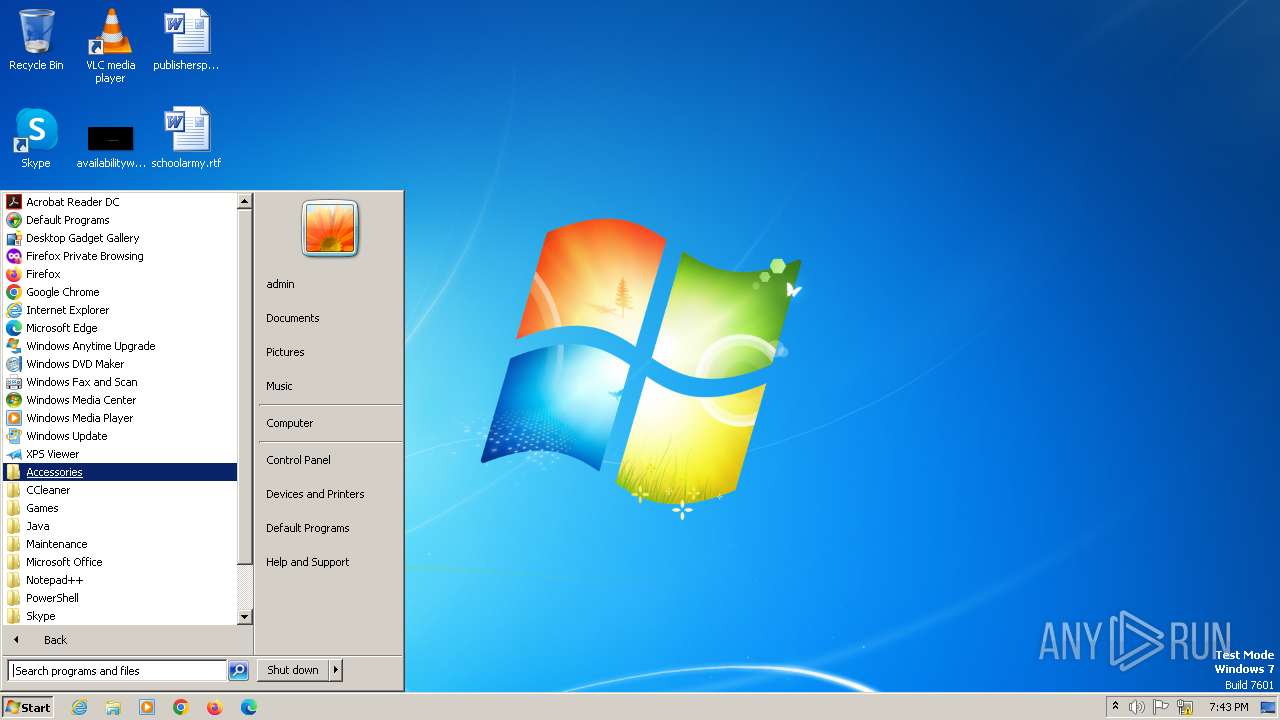Click the Shut down button

[293, 670]
